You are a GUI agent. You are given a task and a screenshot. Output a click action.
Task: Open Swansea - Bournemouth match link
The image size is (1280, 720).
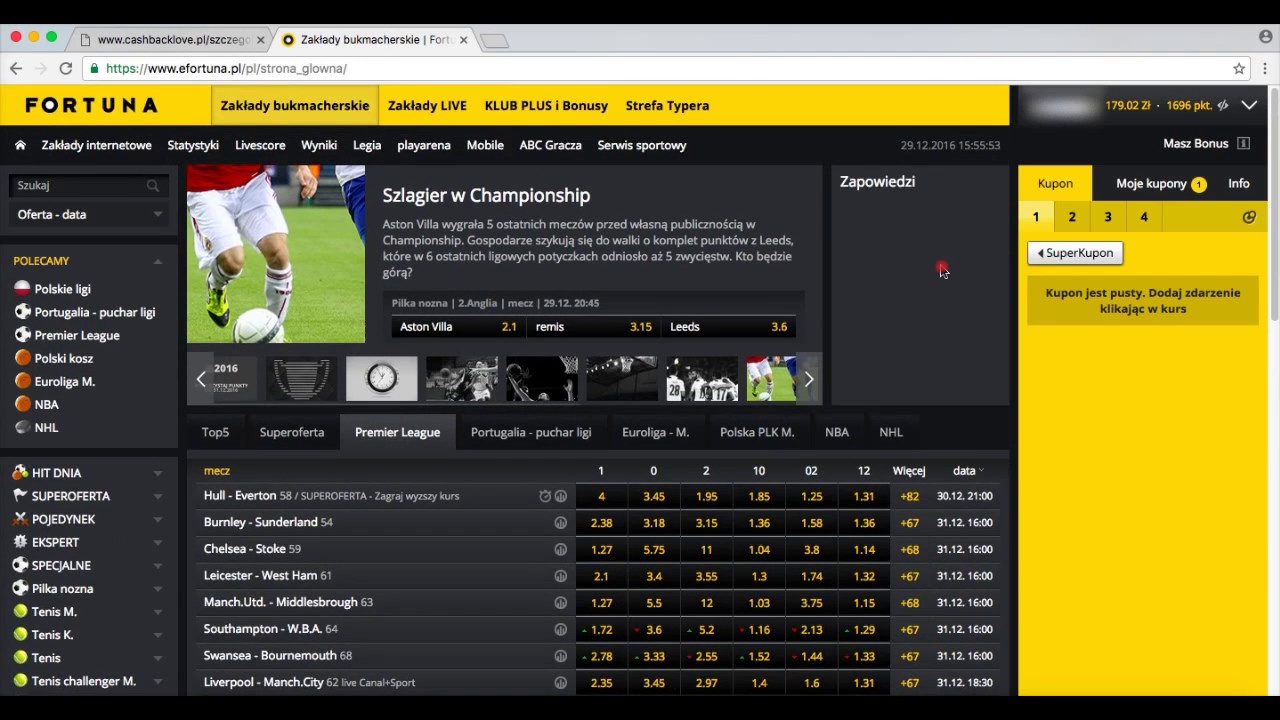tap(270, 656)
